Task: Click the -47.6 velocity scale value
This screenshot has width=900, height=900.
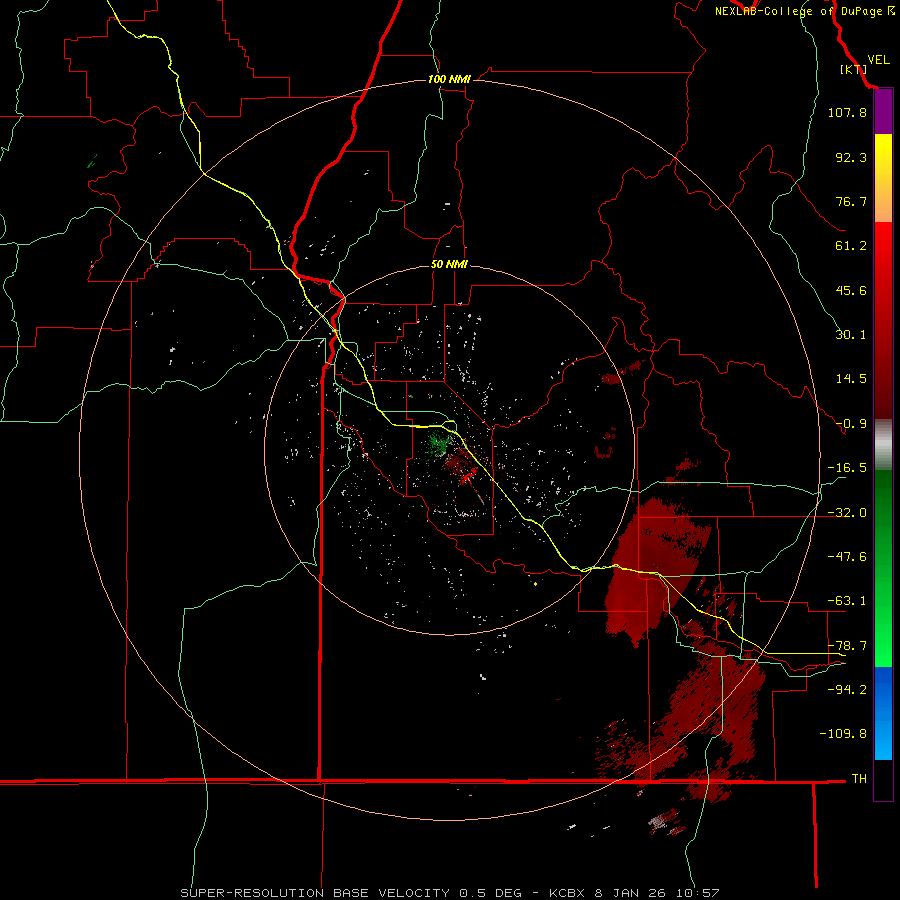Action: click(x=847, y=557)
